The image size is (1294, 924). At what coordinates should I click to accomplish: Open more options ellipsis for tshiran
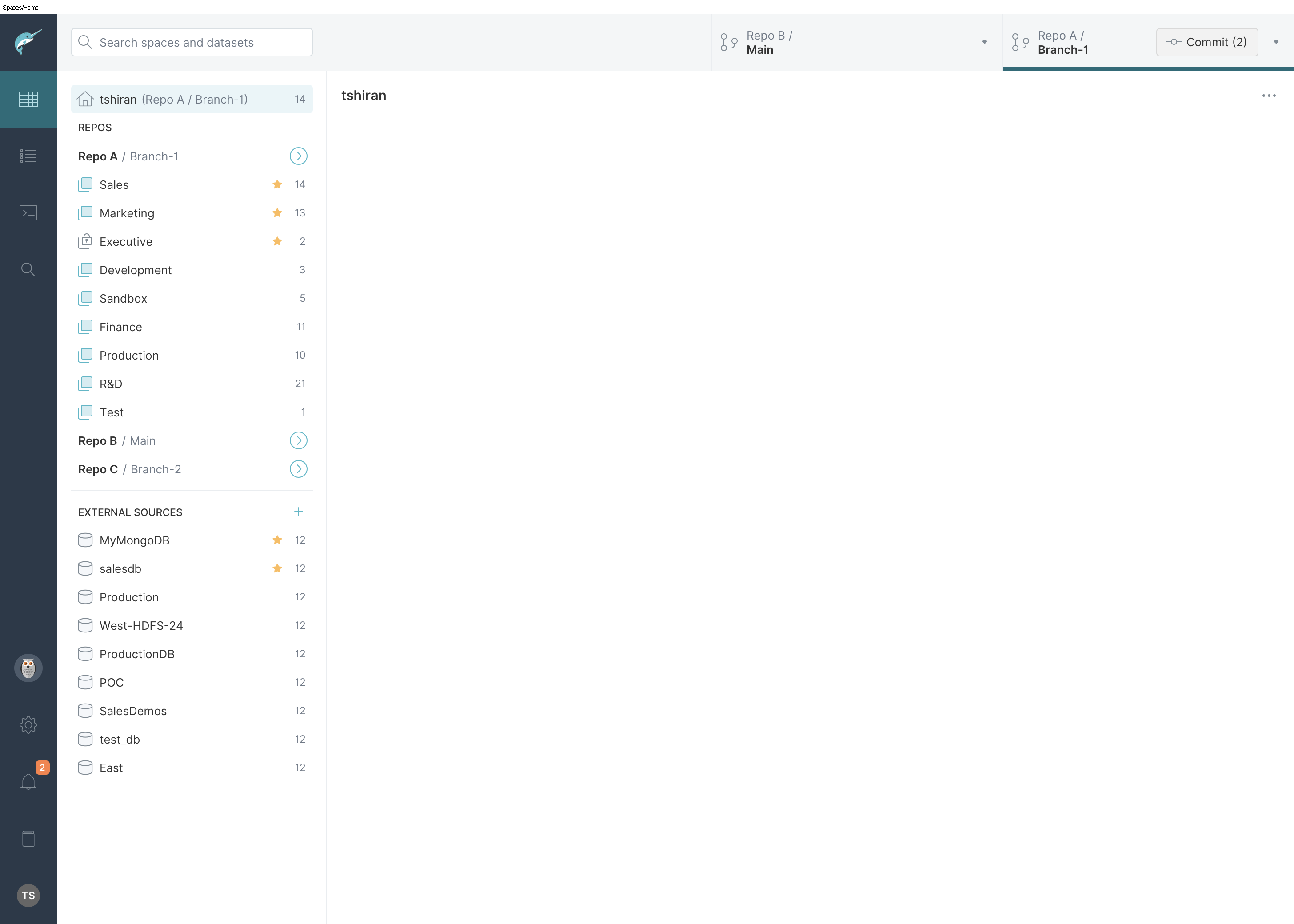pyautogui.click(x=1269, y=96)
